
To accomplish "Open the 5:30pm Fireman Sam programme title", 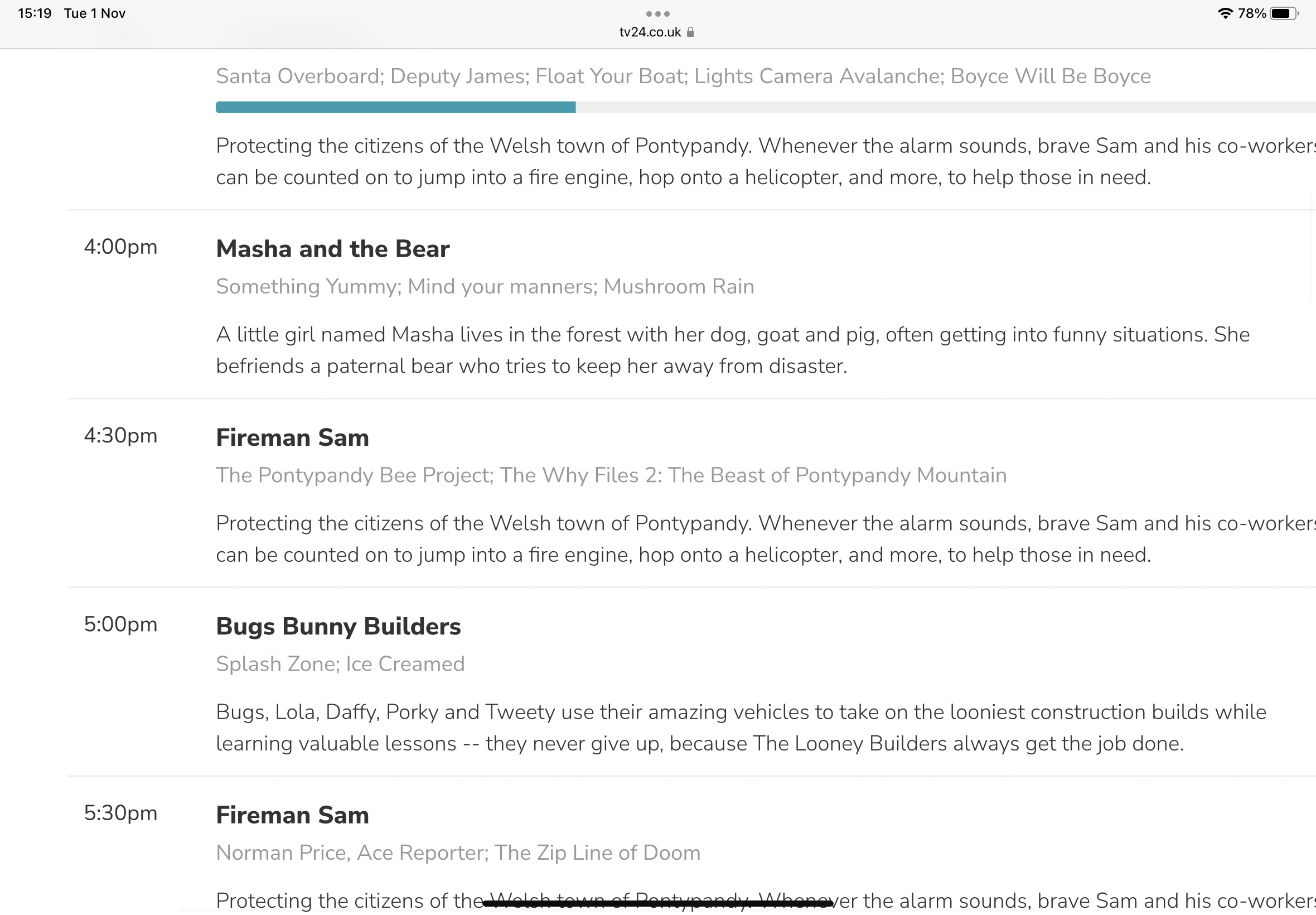I will [x=292, y=815].
